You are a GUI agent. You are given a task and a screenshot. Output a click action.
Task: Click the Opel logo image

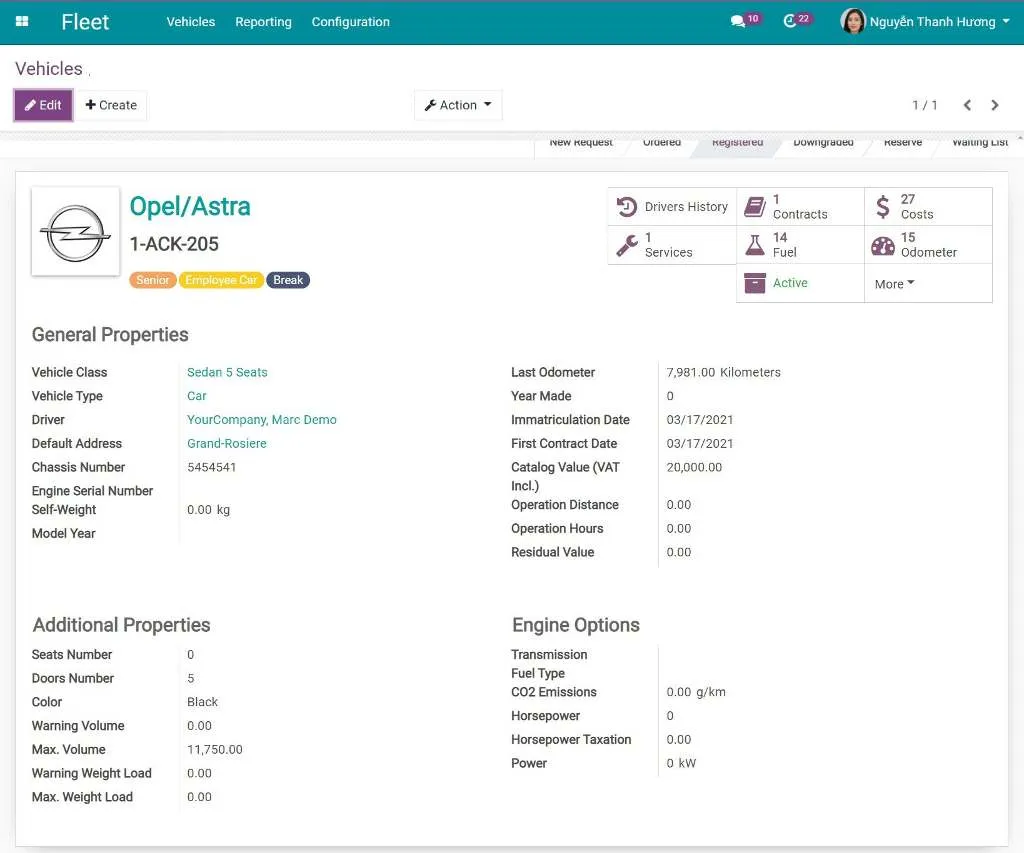click(x=76, y=232)
